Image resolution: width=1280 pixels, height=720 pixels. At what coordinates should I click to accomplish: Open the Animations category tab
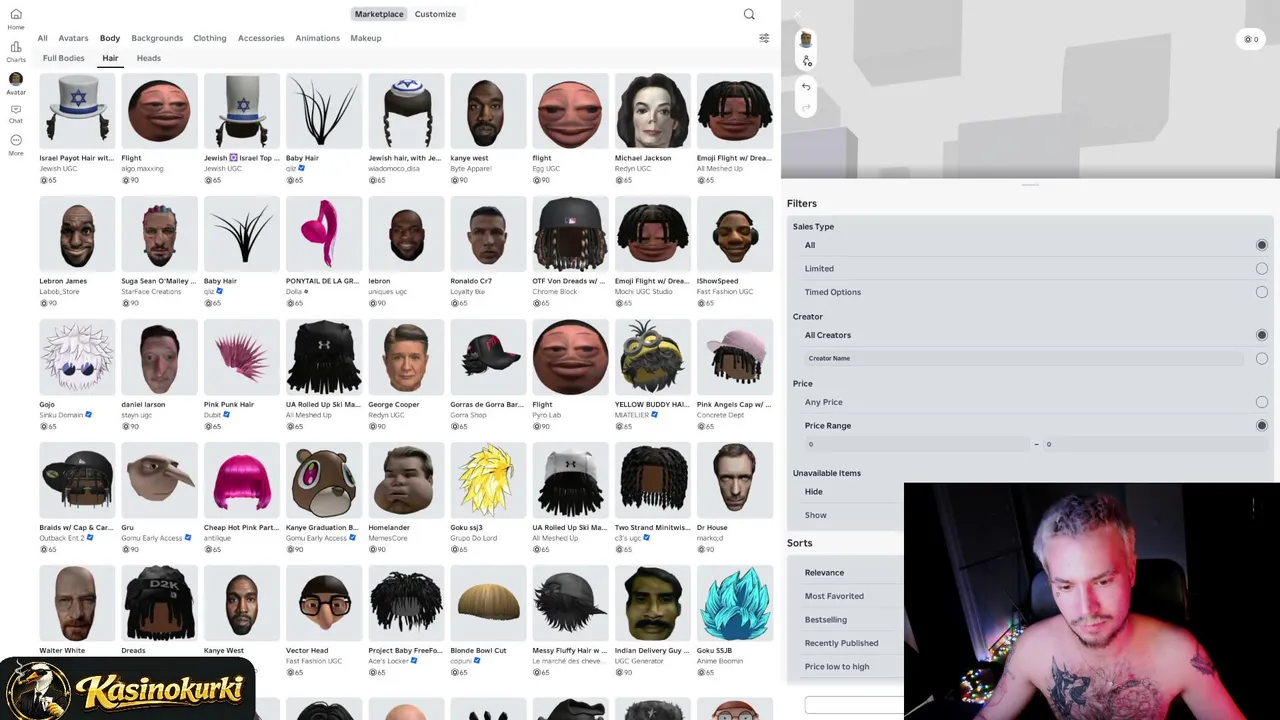(x=317, y=38)
